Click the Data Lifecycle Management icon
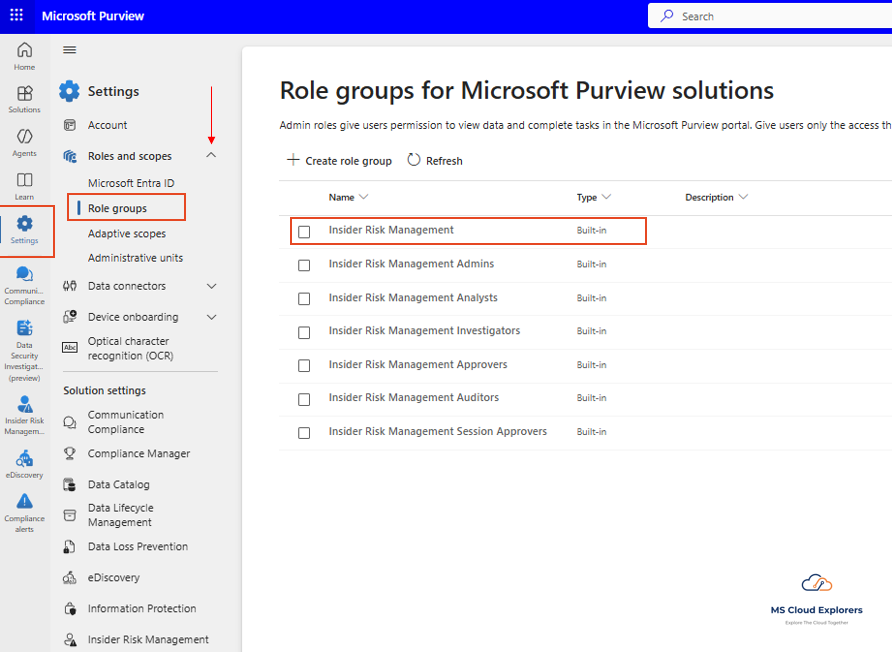Screen dimensions: 892x652 [x=69, y=515]
